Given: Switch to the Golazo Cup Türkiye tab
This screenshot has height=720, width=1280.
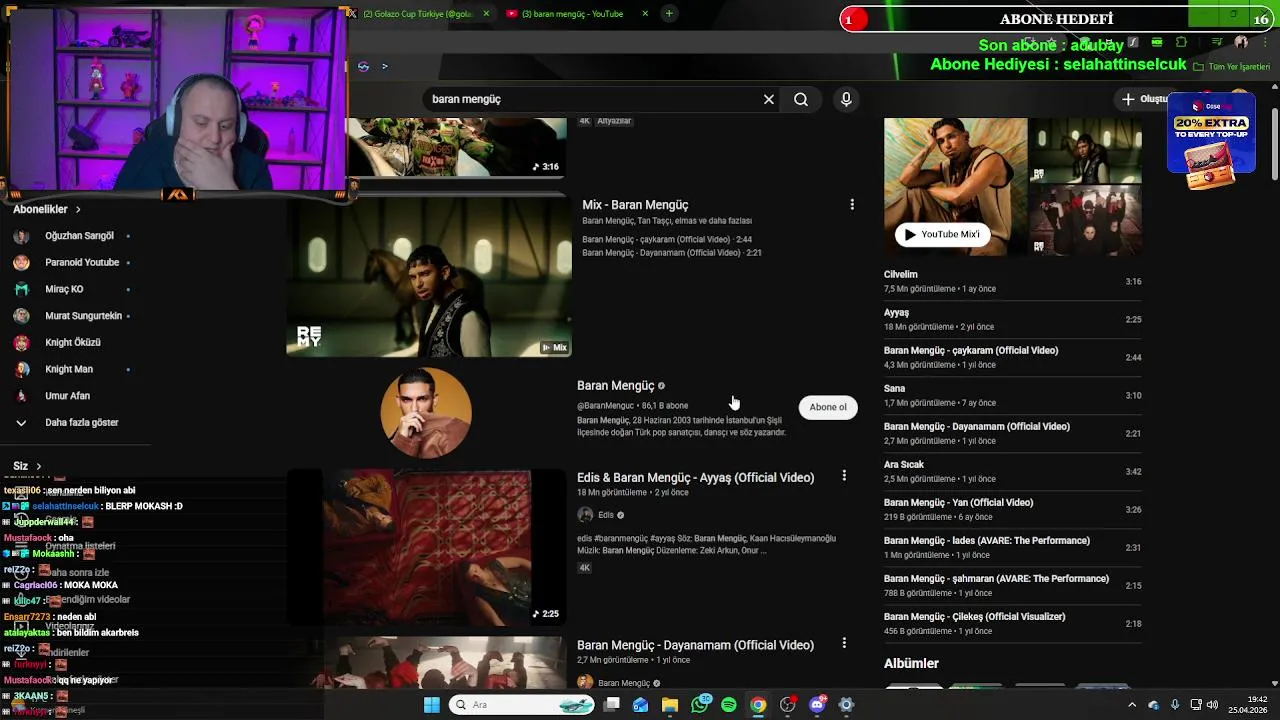Looking at the screenshot, I should (418, 14).
